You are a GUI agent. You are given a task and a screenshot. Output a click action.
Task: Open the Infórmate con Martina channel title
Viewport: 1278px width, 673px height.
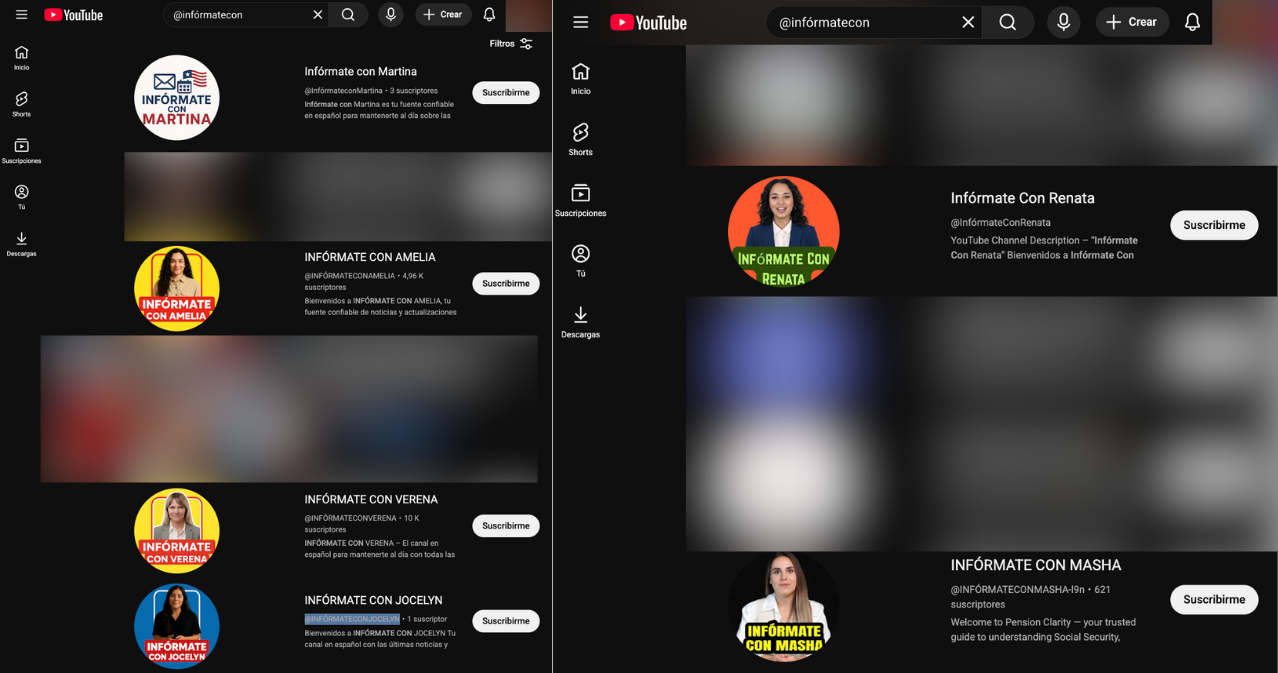coord(360,72)
